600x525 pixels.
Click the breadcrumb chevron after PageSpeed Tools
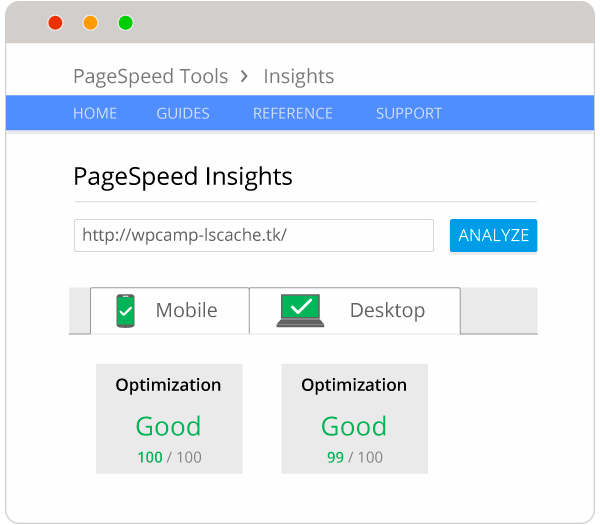pos(244,76)
